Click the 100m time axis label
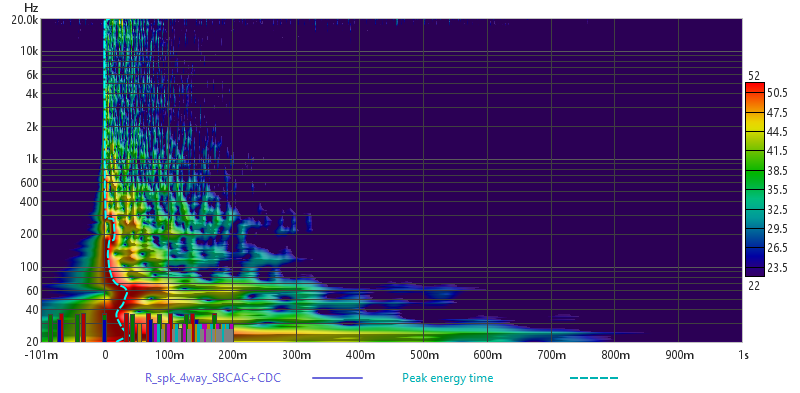 coord(169,354)
